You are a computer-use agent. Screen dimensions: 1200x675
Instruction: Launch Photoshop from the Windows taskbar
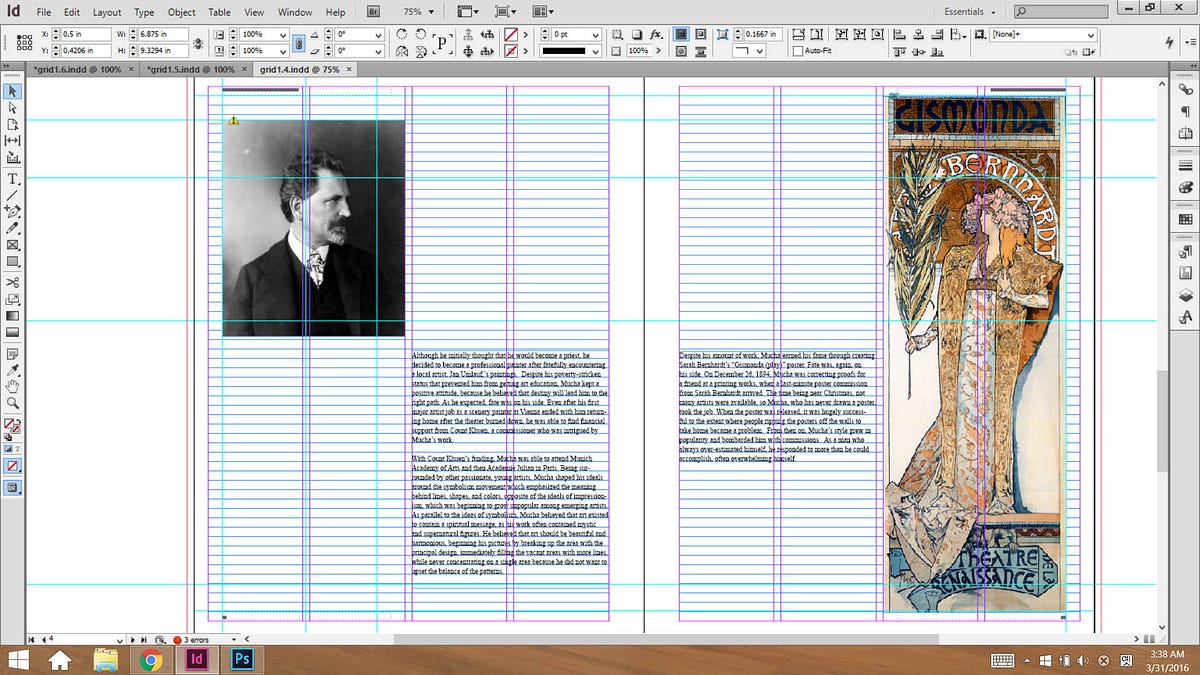tap(240, 659)
